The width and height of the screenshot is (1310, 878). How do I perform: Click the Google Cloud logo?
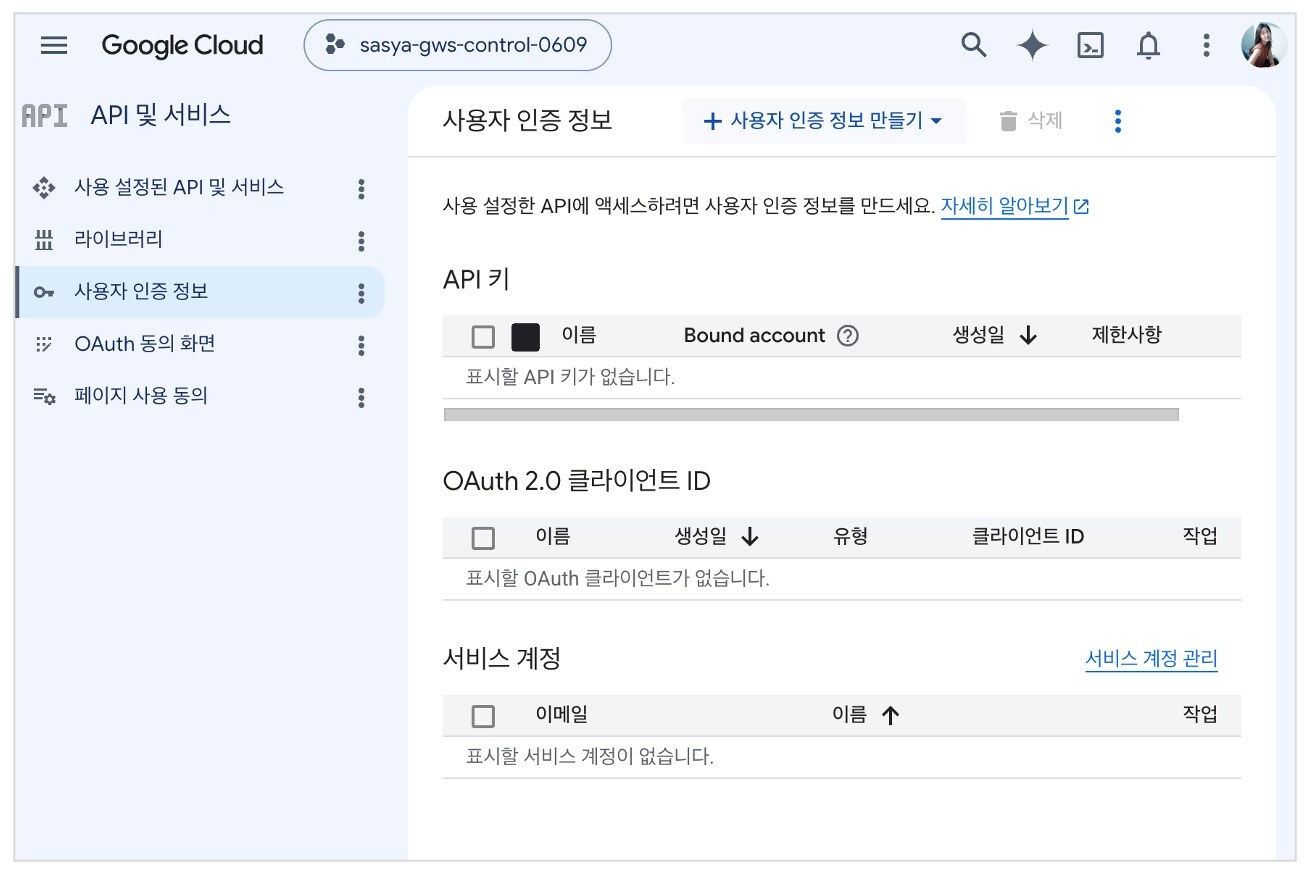point(182,46)
